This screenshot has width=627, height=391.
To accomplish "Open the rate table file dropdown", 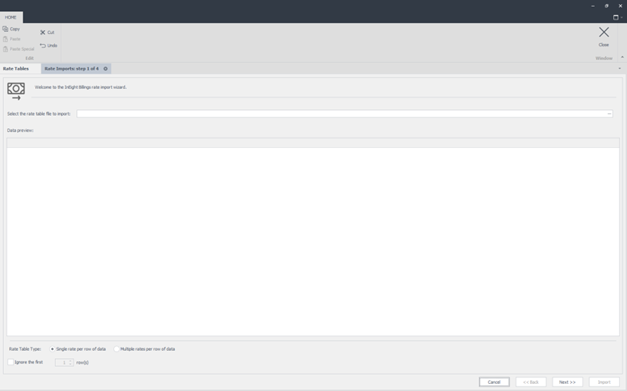I will (x=609, y=114).
